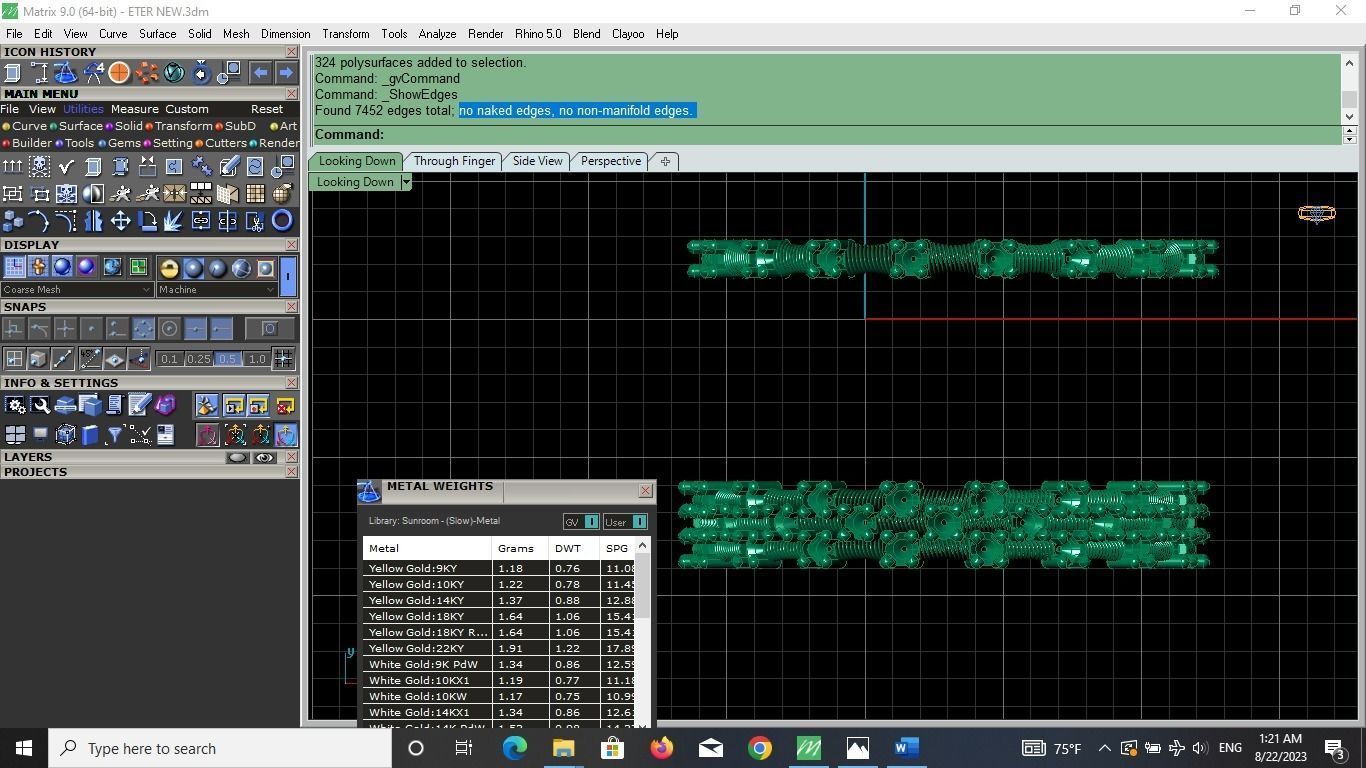Toggle the Layers eye visibility button
The width and height of the screenshot is (1366, 768).
click(x=264, y=458)
